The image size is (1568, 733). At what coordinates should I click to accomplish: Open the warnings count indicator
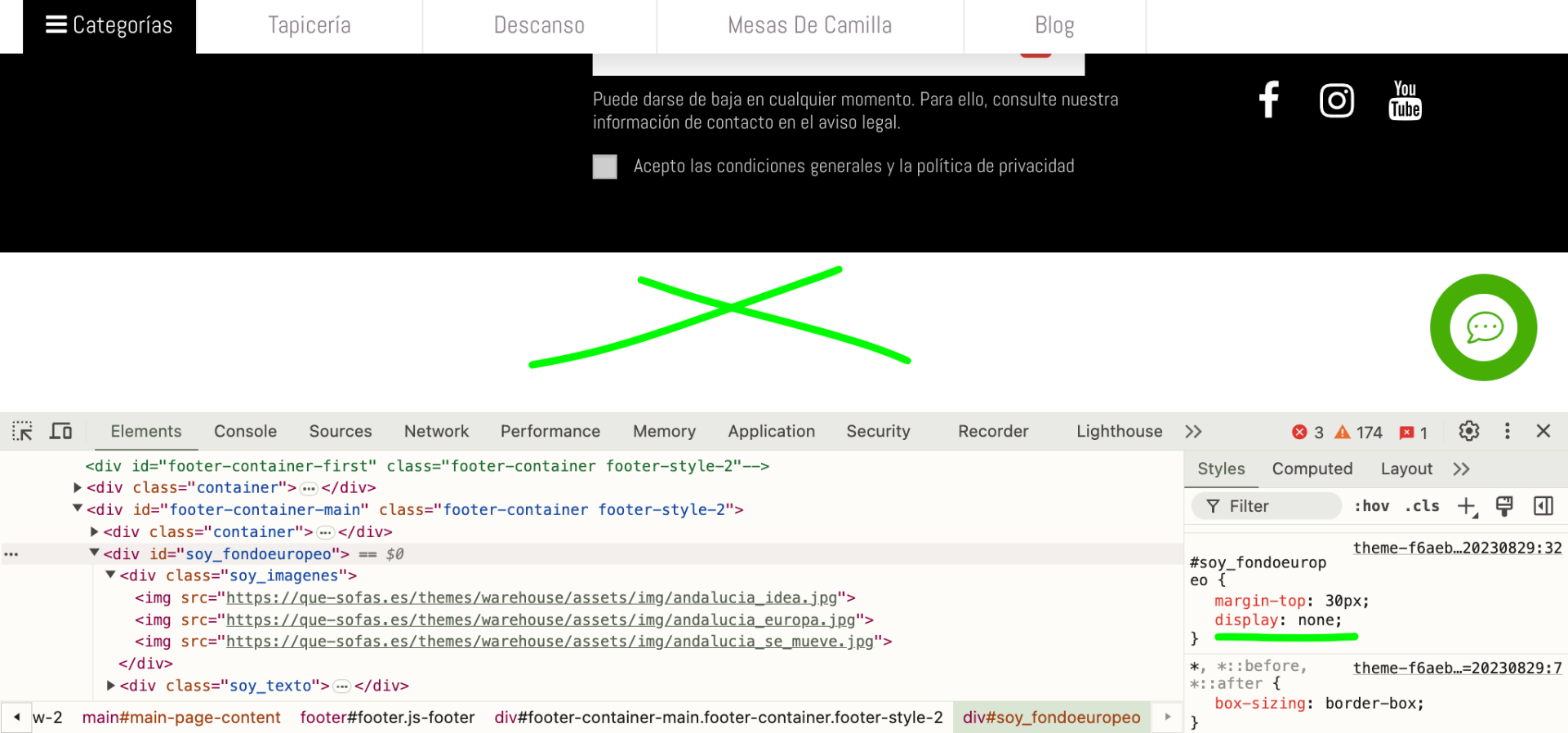tap(1359, 432)
